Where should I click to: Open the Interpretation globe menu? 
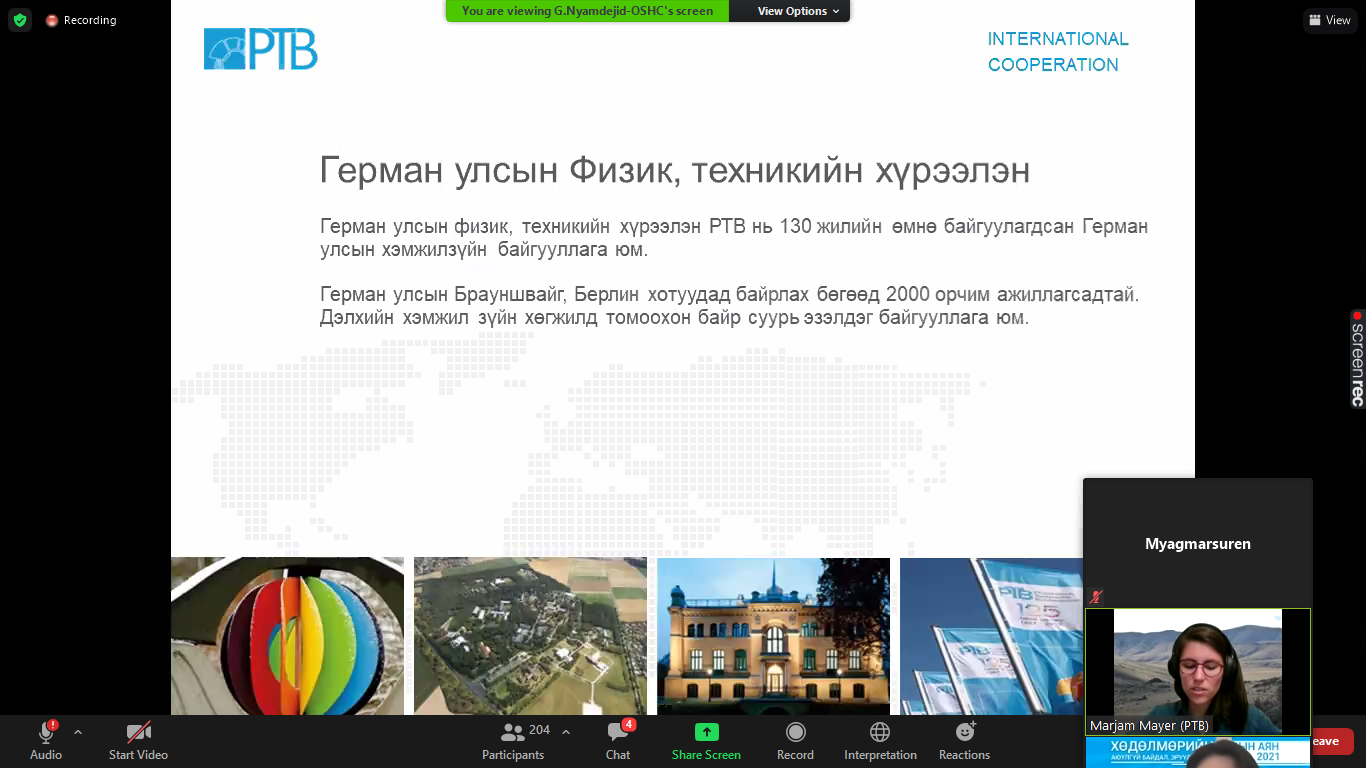[880, 740]
